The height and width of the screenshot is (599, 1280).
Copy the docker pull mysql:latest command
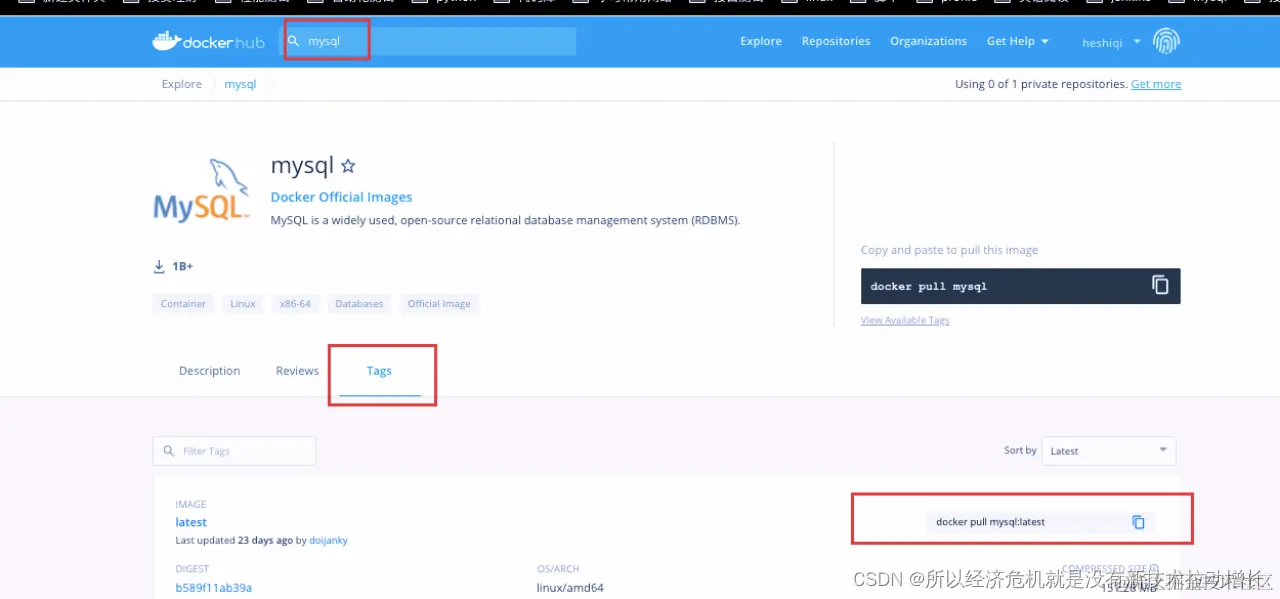pyautogui.click(x=1138, y=522)
